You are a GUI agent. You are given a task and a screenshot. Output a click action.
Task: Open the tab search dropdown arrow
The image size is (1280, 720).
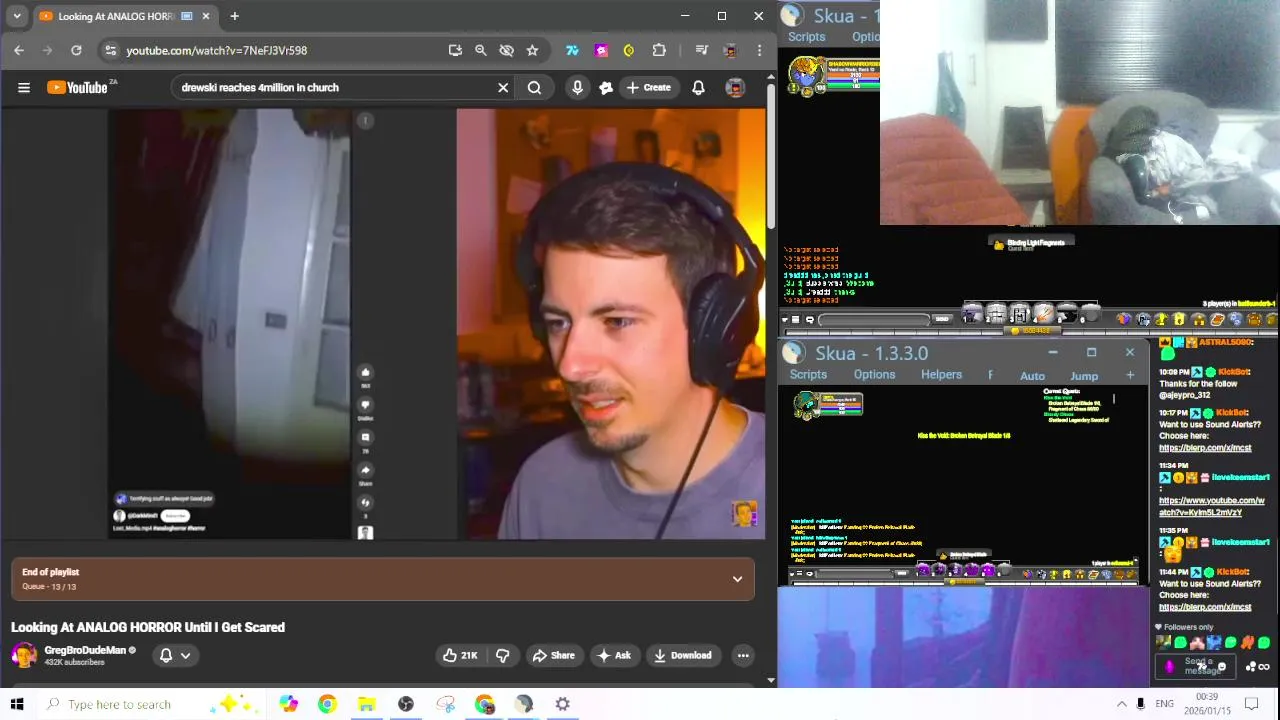pyautogui.click(x=17, y=16)
